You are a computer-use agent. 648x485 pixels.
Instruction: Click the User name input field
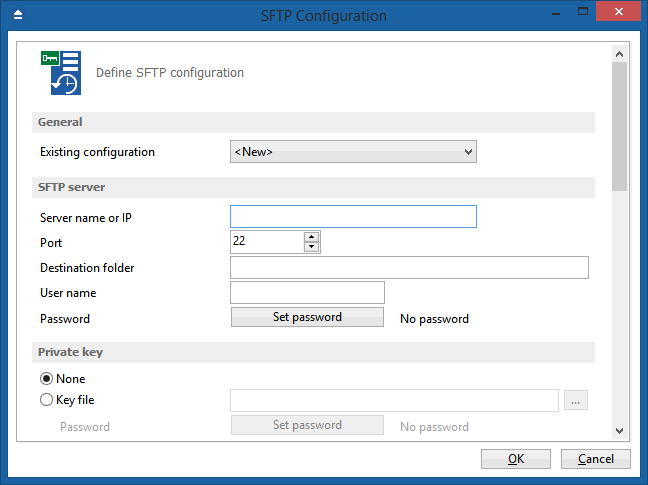pyautogui.click(x=307, y=292)
